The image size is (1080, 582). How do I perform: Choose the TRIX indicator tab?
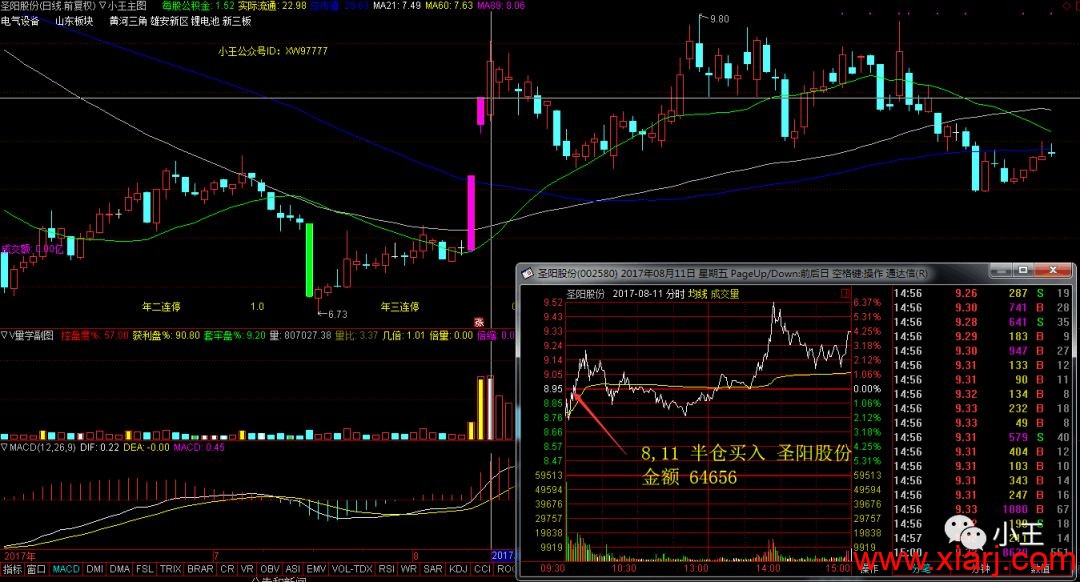click(x=170, y=570)
